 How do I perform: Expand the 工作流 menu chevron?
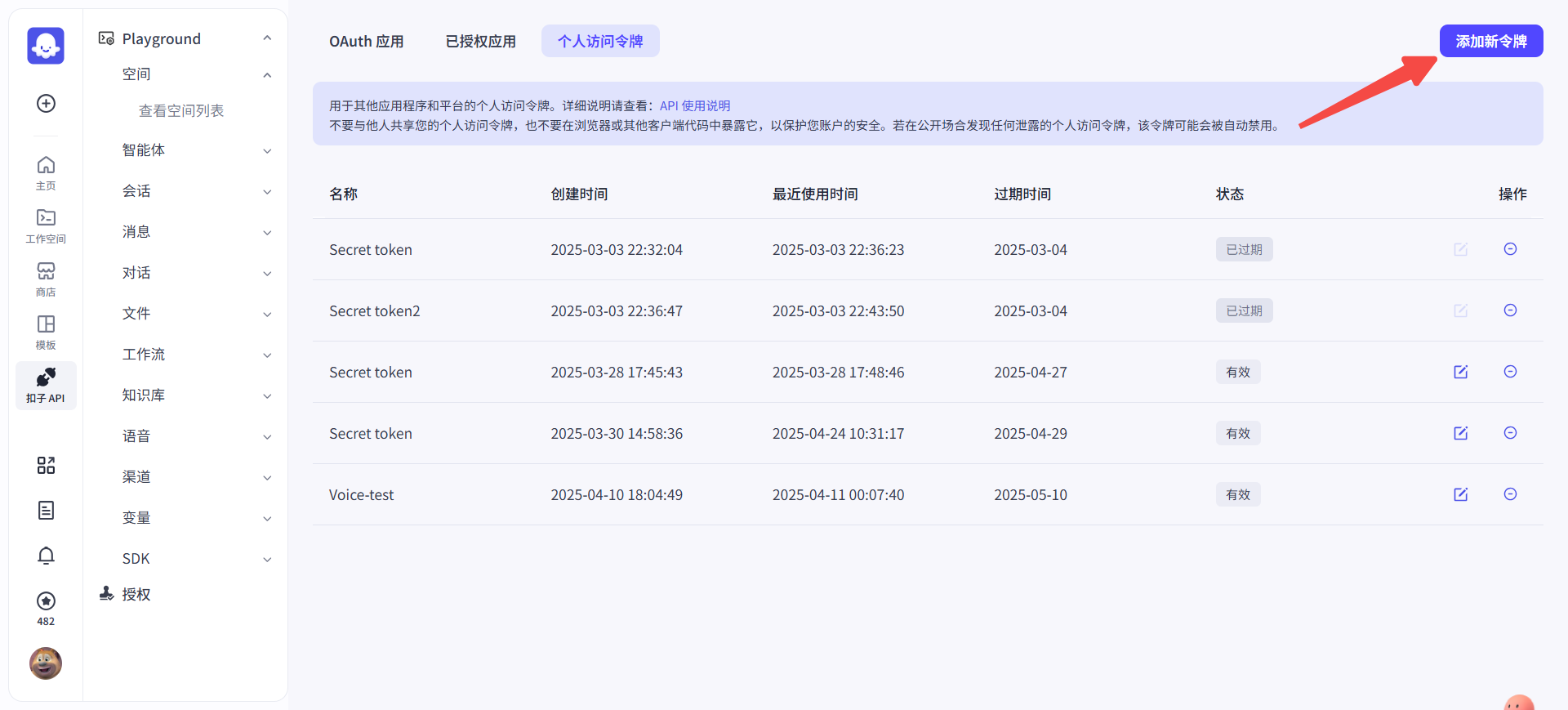click(x=267, y=355)
